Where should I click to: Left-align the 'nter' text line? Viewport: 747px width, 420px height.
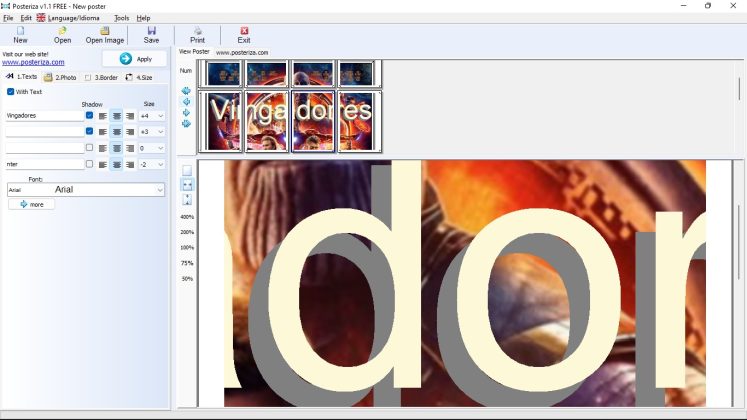click(102, 165)
